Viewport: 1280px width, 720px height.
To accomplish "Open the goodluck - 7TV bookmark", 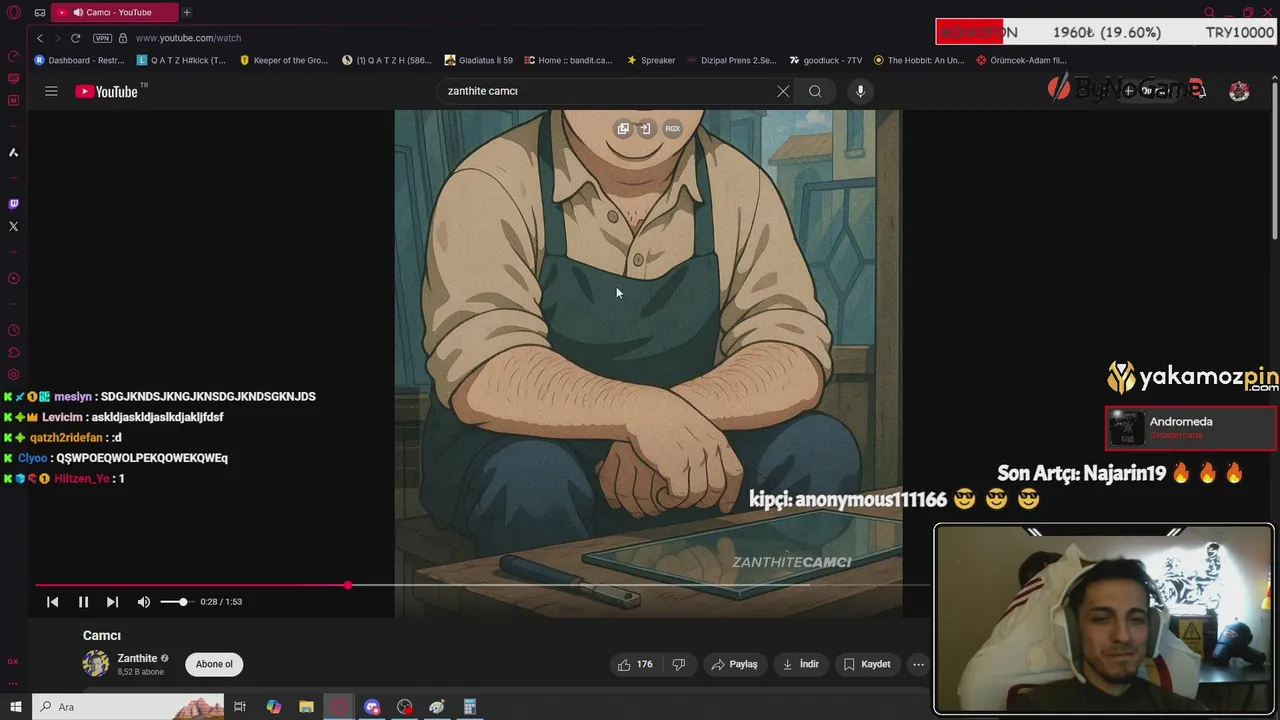I will coord(826,60).
